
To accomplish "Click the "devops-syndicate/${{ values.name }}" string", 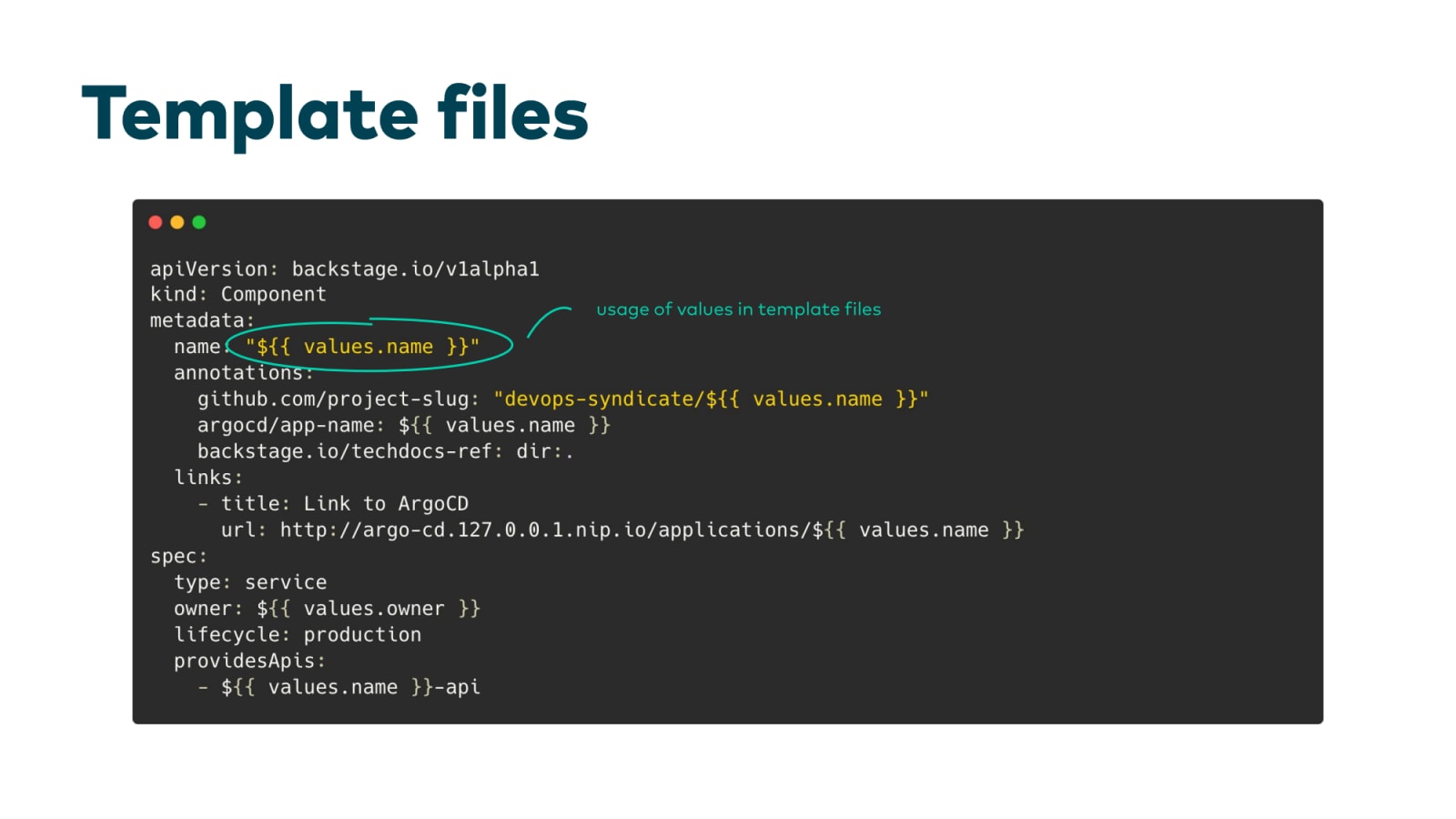I will pos(711,399).
